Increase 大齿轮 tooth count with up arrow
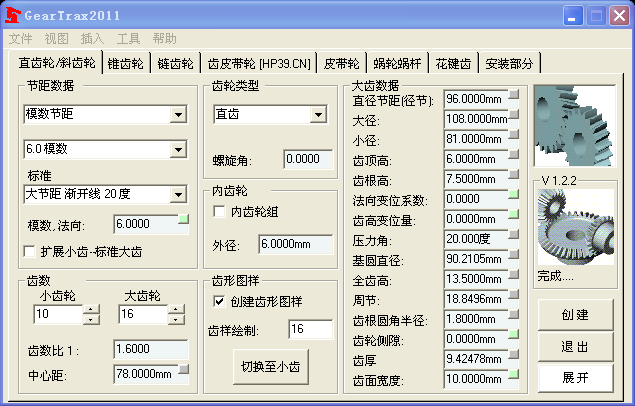 pos(176,310)
